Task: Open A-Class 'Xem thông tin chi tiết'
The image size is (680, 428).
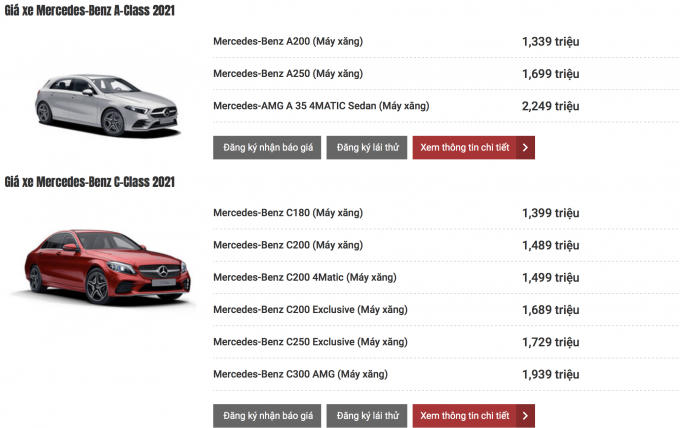Action: 465,148
